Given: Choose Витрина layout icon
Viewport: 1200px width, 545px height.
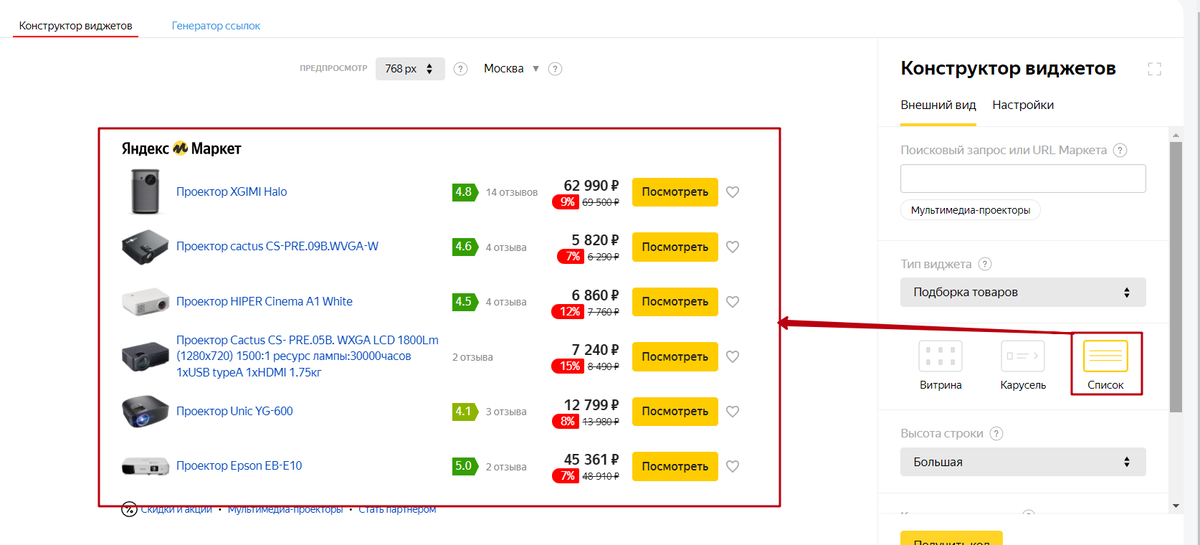Looking at the screenshot, I should click(x=940, y=357).
